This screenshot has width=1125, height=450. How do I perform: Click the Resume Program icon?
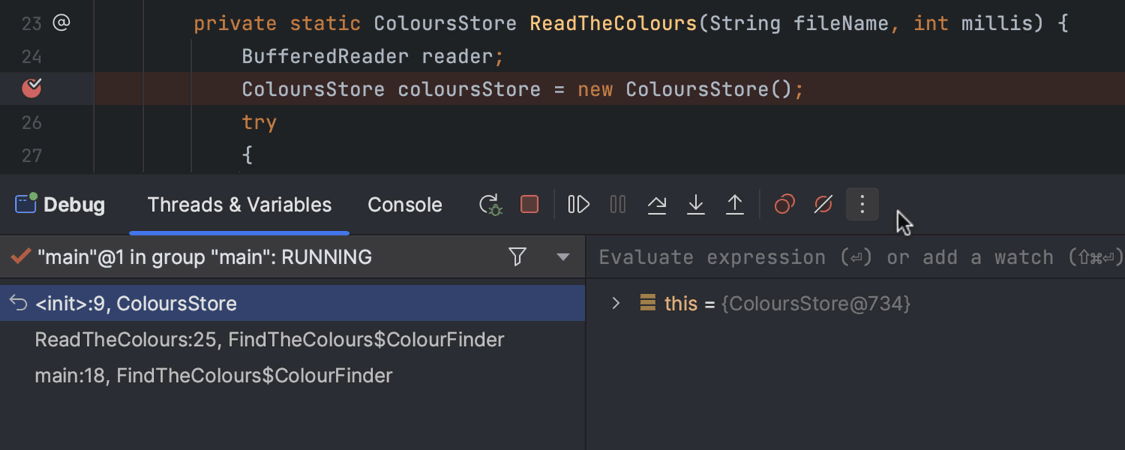click(x=578, y=205)
